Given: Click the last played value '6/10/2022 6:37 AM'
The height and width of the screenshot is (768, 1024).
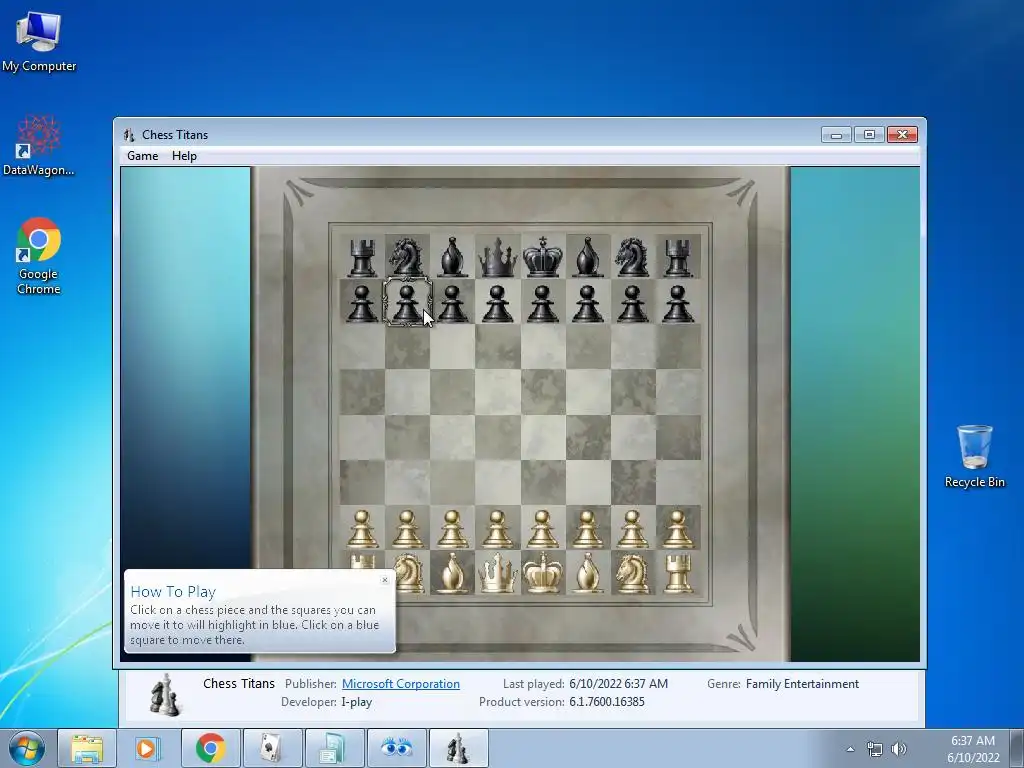Looking at the screenshot, I should 618,684.
